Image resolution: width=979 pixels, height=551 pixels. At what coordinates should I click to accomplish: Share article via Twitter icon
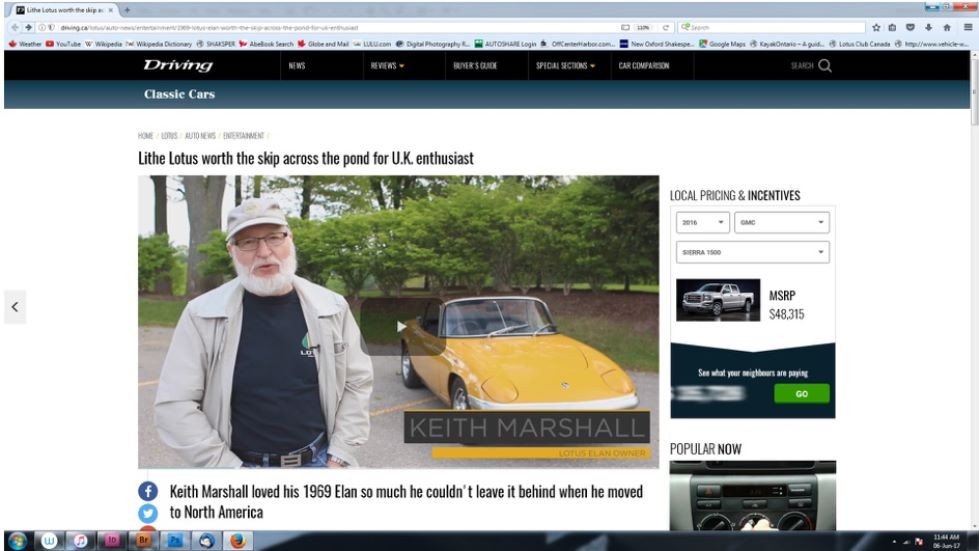pyautogui.click(x=148, y=513)
